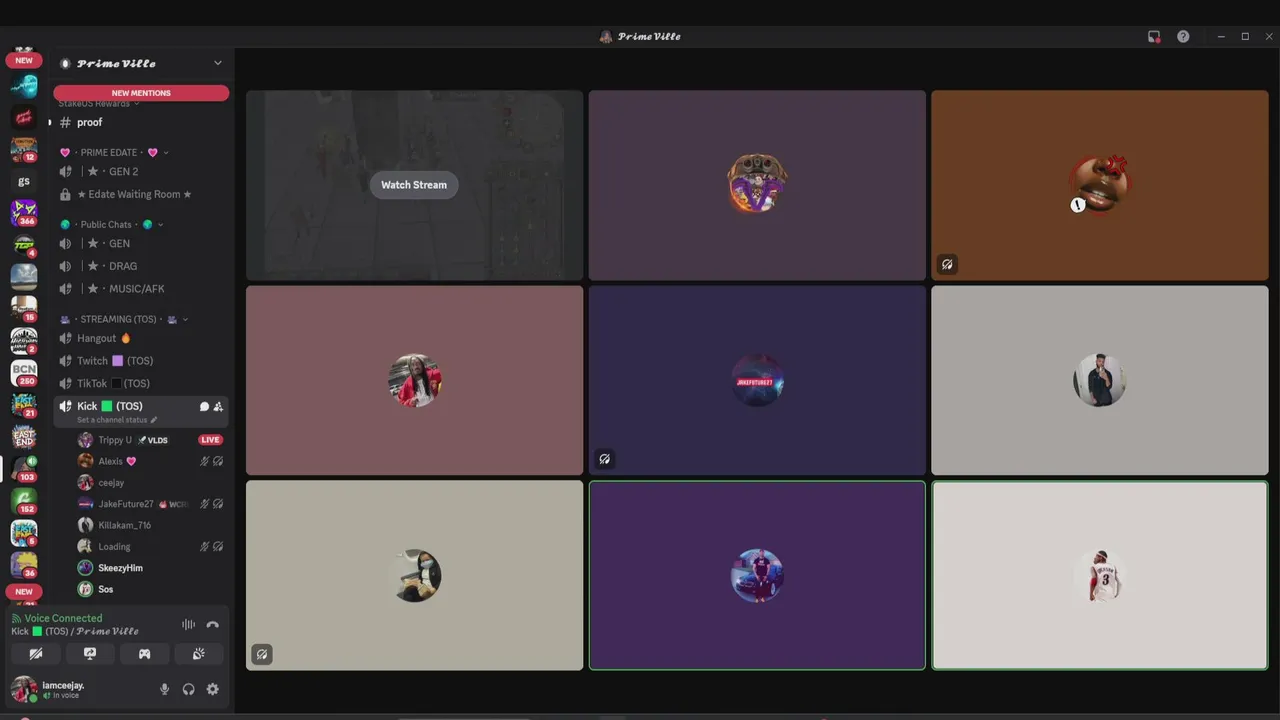The width and height of the screenshot is (1280, 720).
Task: Focus the tile with basketball jersey avatar
Action: 1100,575
